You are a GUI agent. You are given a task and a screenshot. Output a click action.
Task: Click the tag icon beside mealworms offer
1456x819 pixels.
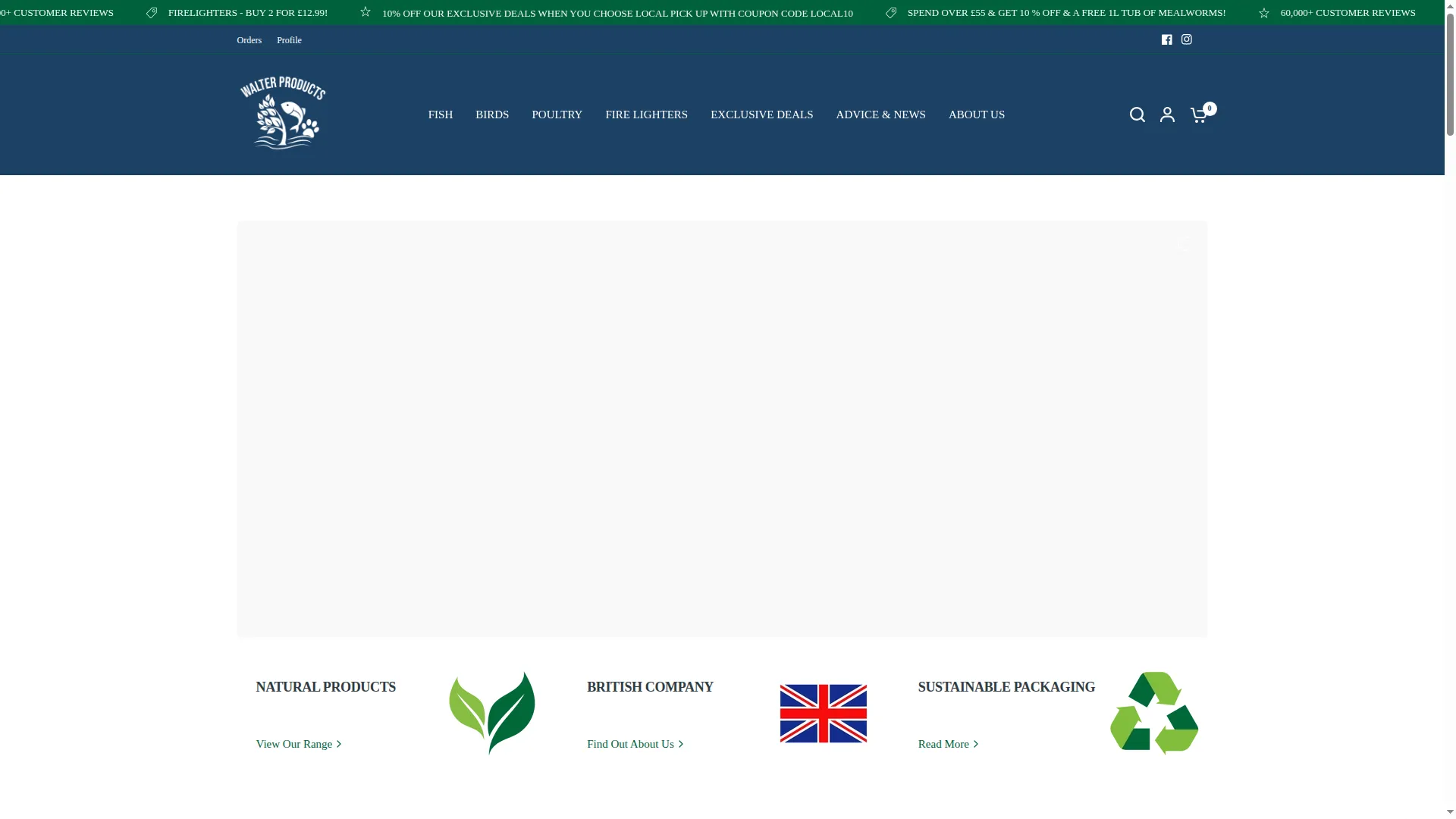click(891, 13)
